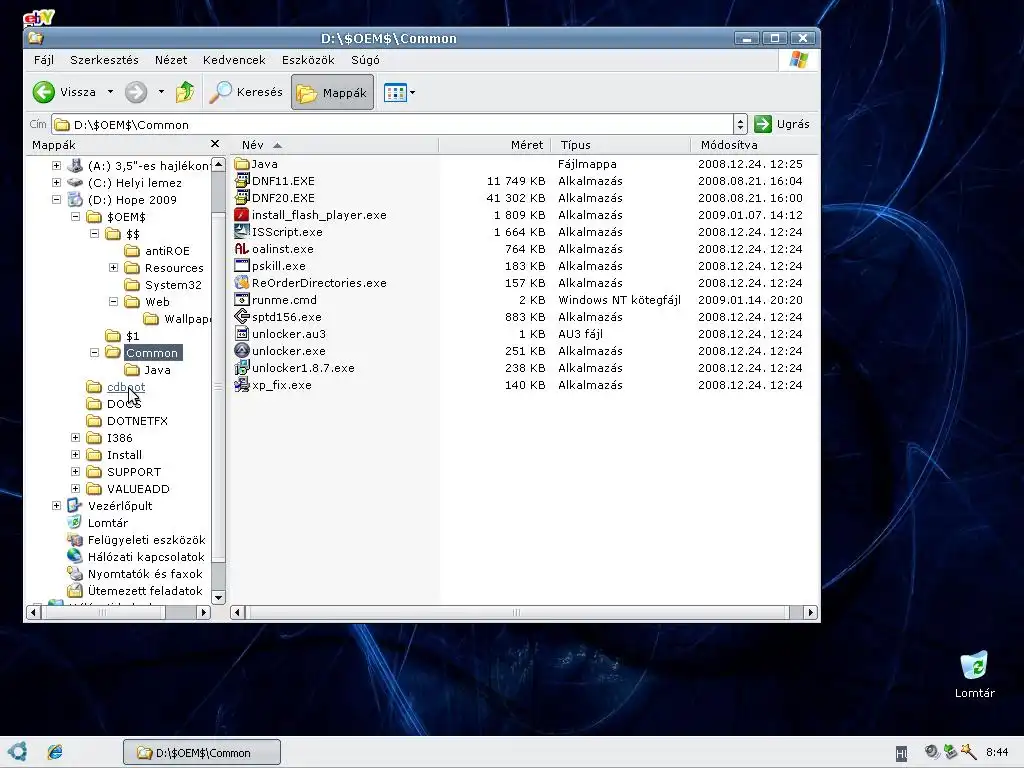Expand the A: floppy drive node
The image size is (1024, 768).
click(56, 166)
